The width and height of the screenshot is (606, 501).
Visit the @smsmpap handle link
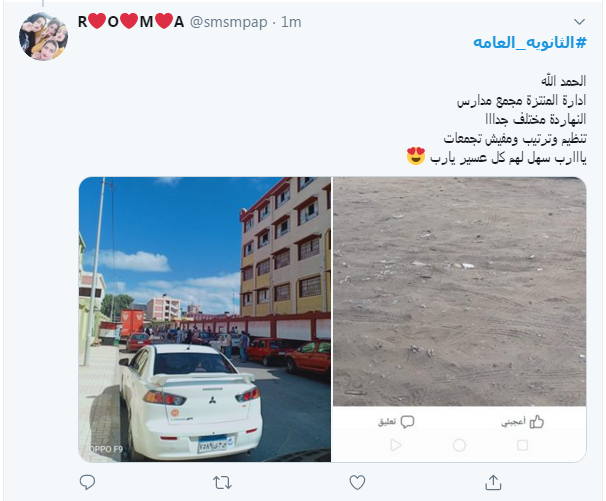tap(228, 22)
